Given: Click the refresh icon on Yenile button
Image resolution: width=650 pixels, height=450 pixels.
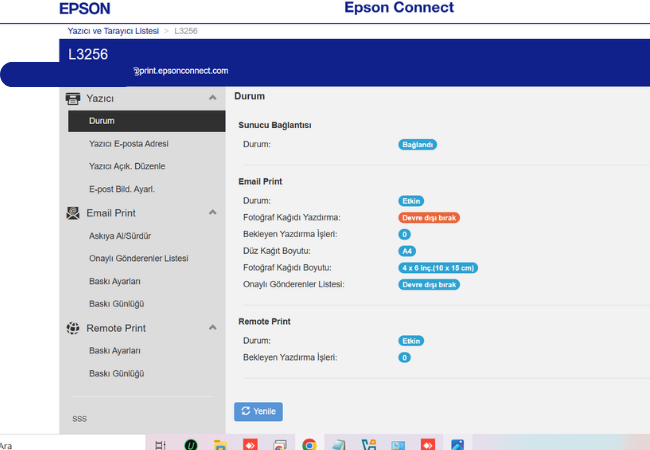Looking at the screenshot, I should pos(245,411).
